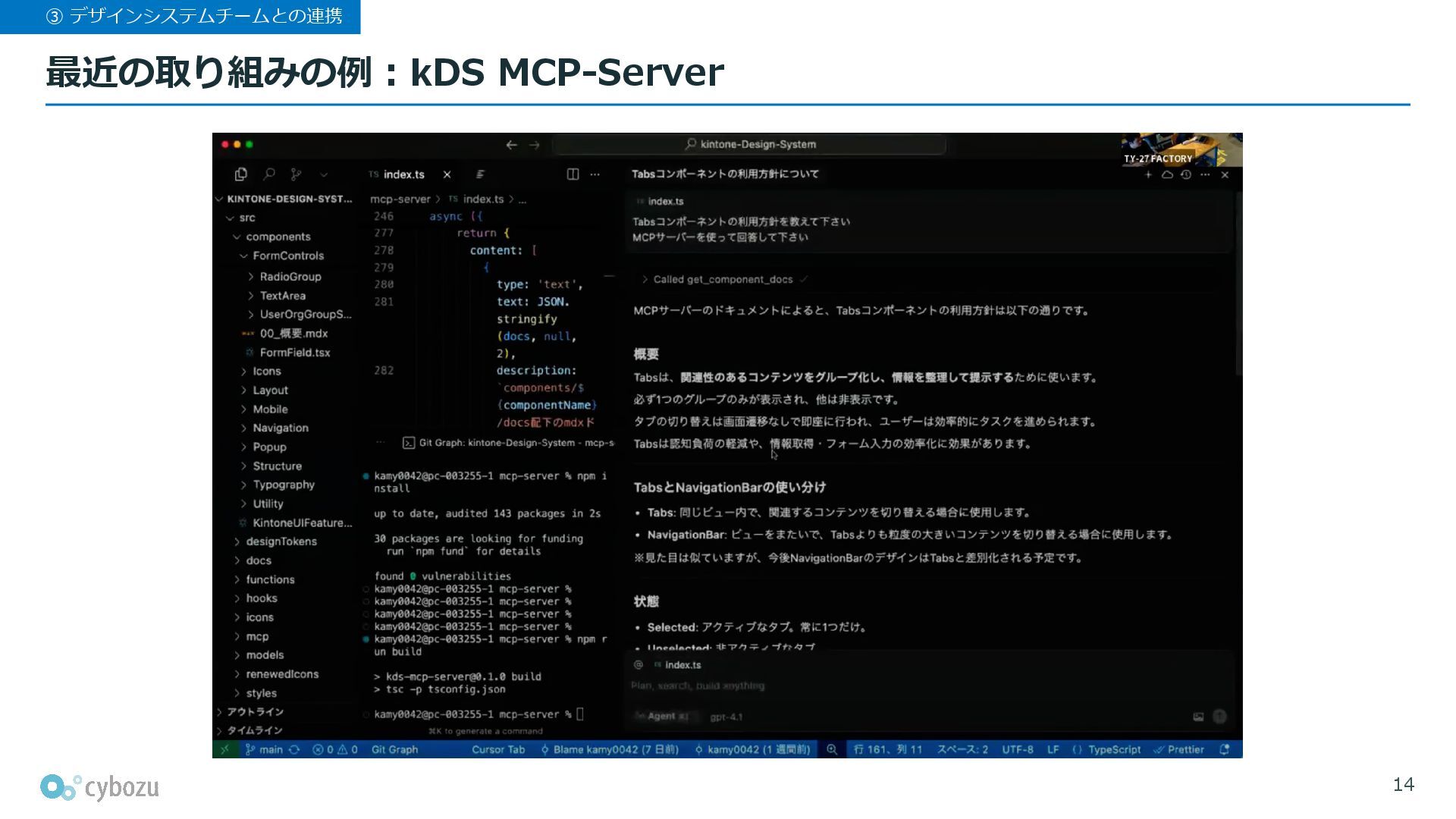This screenshot has height=819, width=1456.
Task: Close the chat panel
Action: click(x=1225, y=174)
